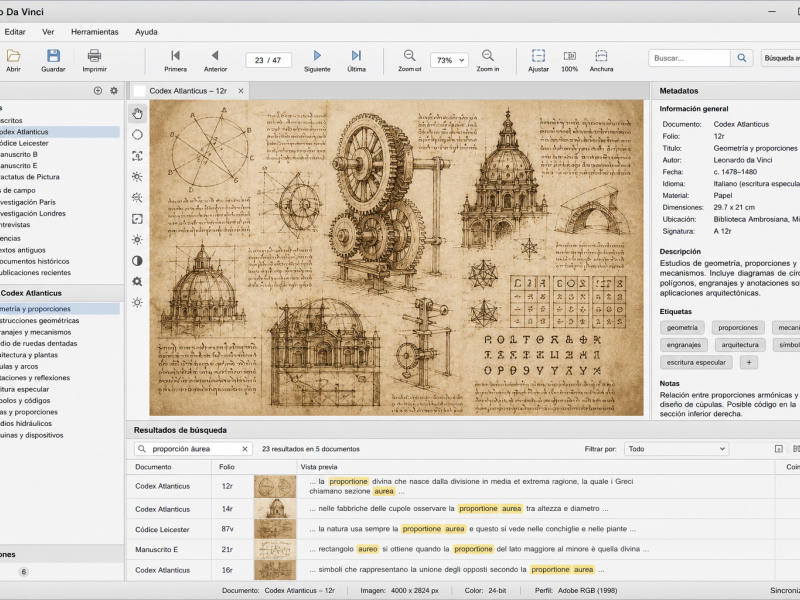Focus the Buscar search field in toolbar
This screenshot has width=800, height=600.
(689, 58)
